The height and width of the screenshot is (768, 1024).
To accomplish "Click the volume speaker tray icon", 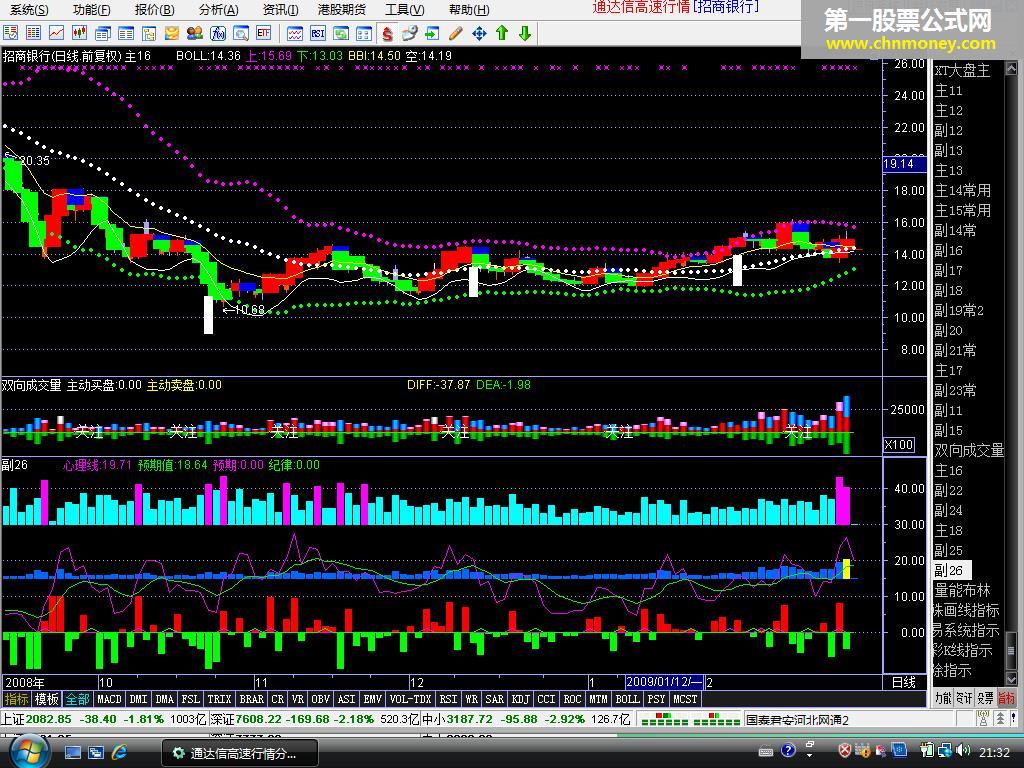I will pyautogui.click(x=963, y=750).
